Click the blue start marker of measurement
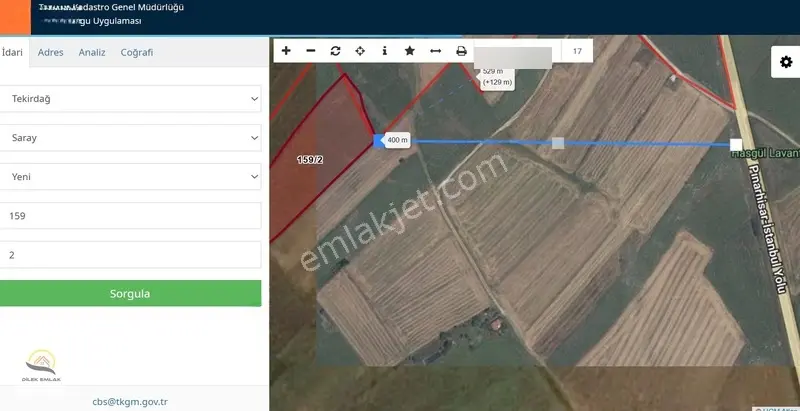 [379, 141]
